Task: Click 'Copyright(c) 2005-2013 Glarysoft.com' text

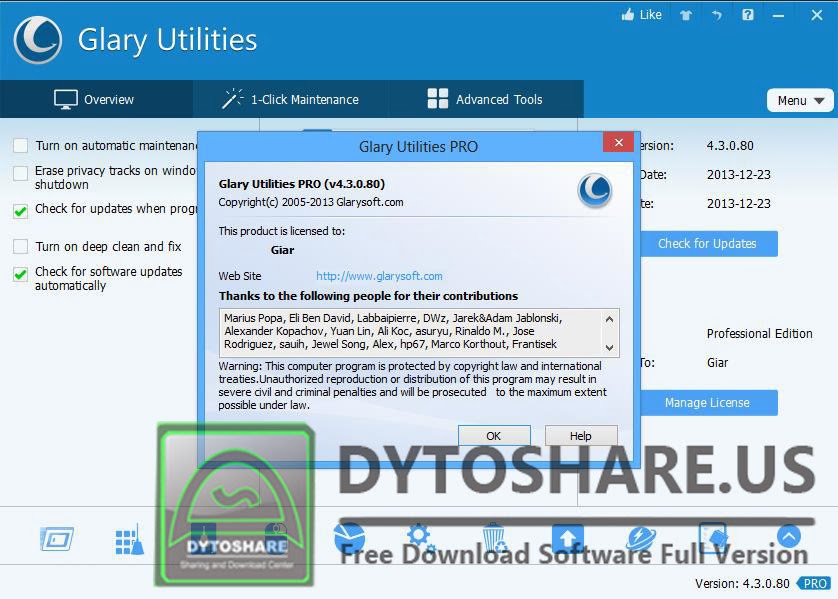Action: (311, 203)
